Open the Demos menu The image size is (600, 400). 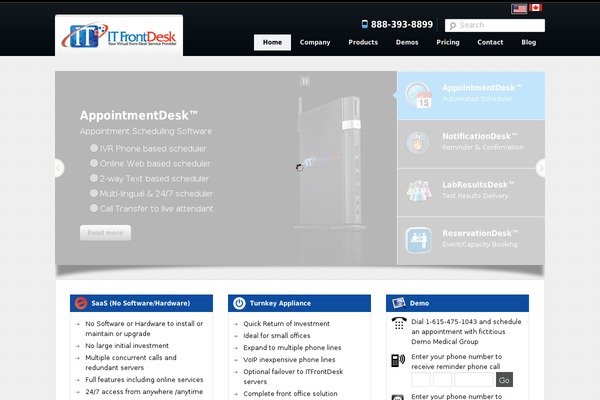click(x=407, y=42)
